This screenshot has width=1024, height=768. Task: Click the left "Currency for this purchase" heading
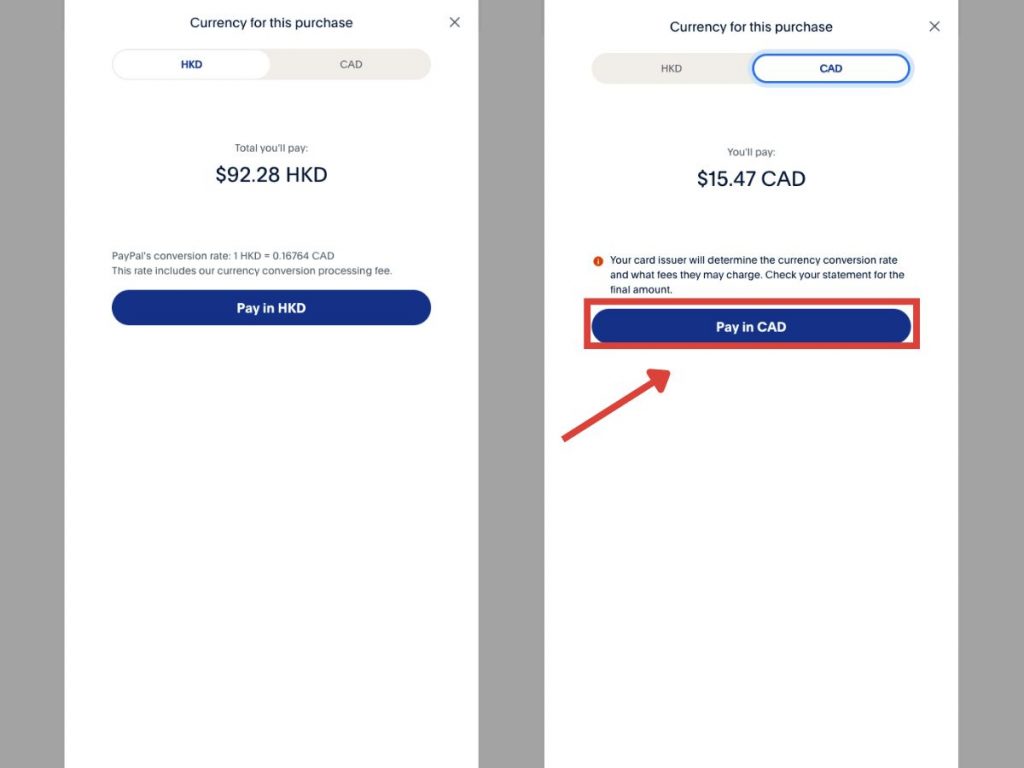pyautogui.click(x=271, y=22)
